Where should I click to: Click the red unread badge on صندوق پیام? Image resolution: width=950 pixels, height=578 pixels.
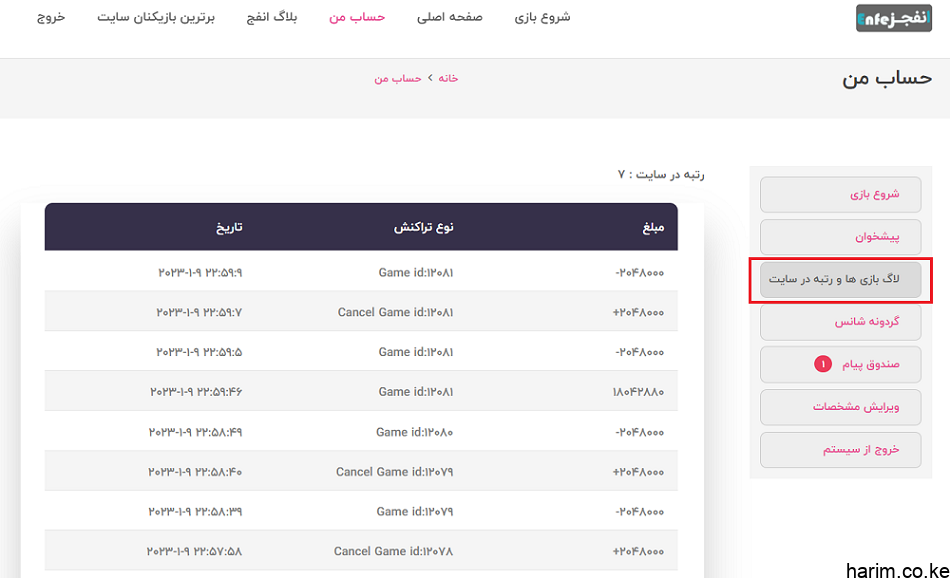click(823, 365)
